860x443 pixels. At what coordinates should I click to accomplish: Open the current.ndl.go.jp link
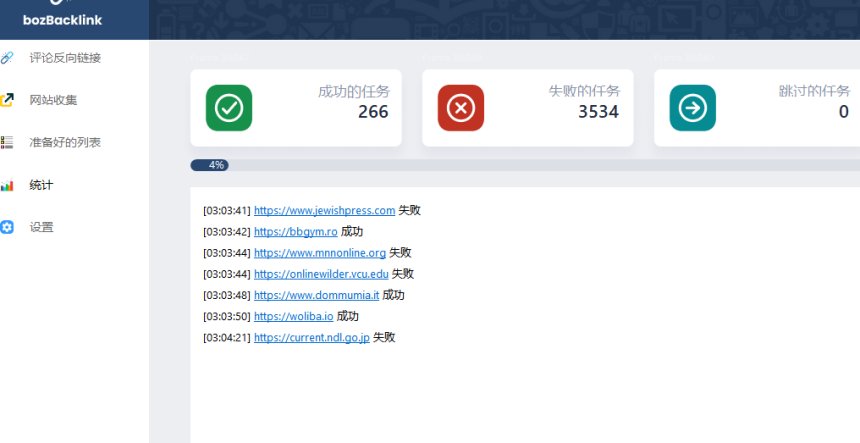(x=311, y=338)
